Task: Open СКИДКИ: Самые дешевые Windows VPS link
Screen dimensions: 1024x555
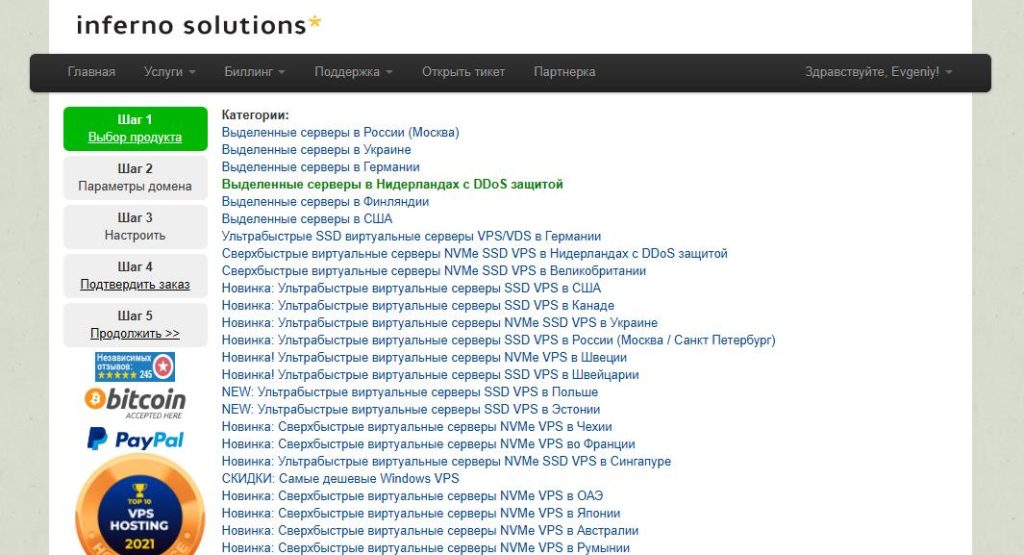Action: point(340,479)
